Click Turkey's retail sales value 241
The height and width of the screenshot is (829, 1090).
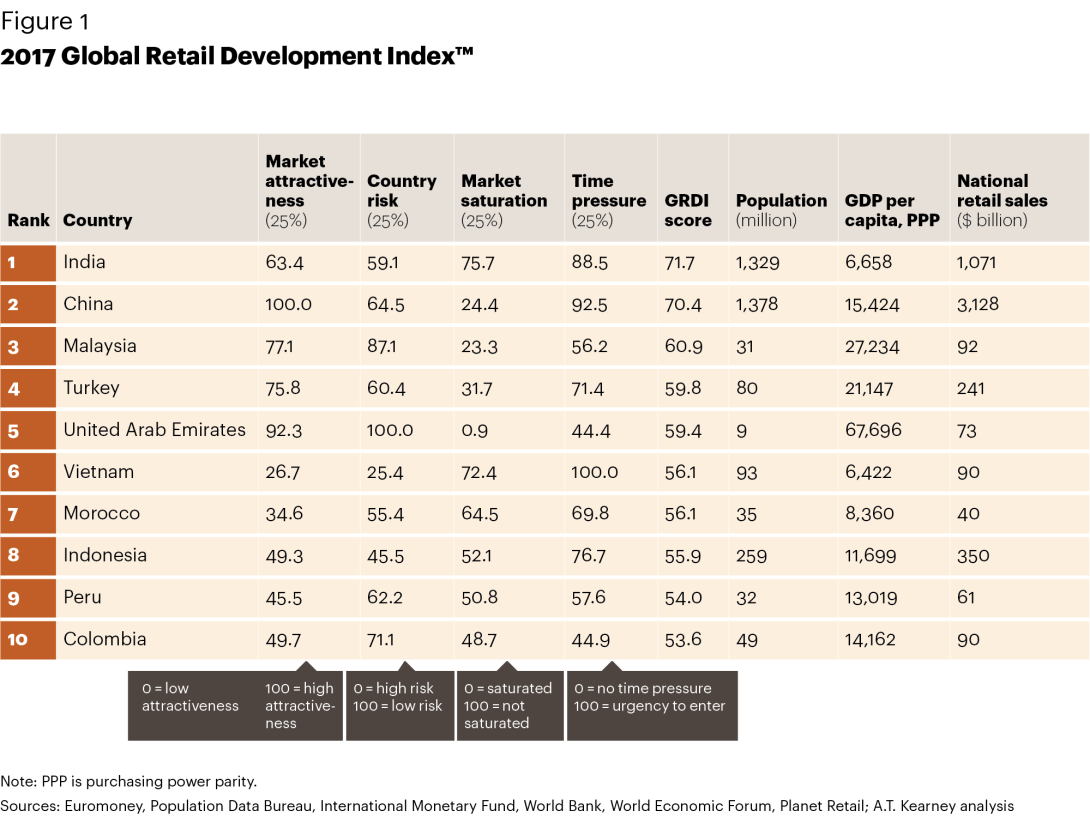click(x=970, y=388)
